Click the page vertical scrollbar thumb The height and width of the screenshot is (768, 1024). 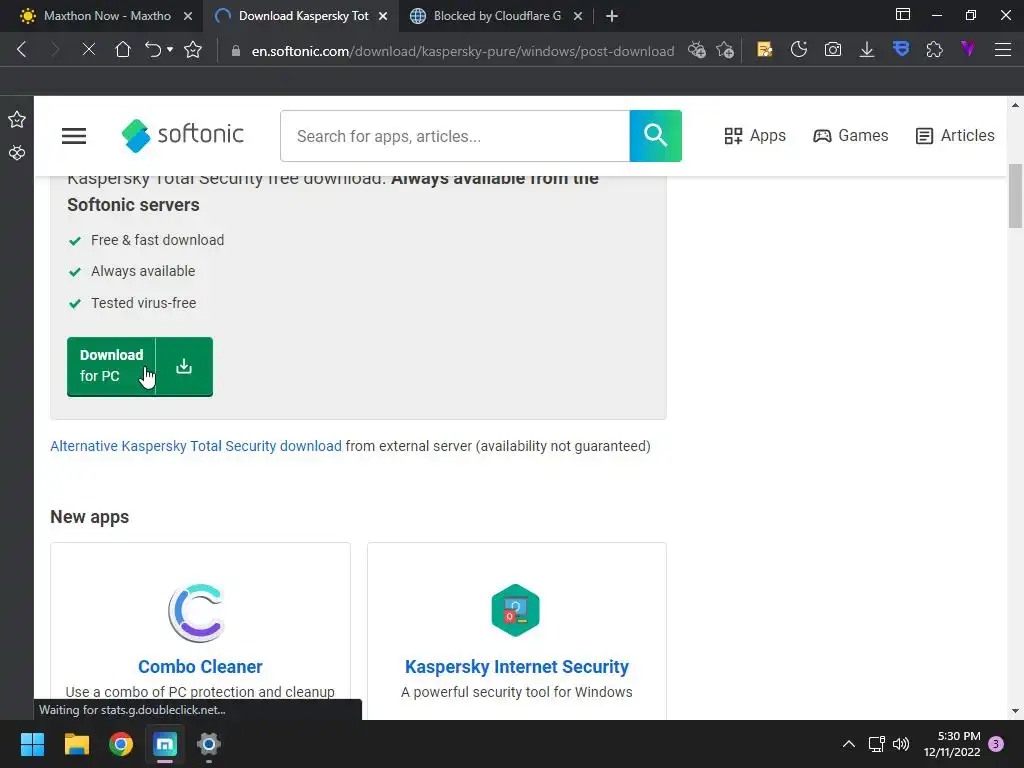1016,196
